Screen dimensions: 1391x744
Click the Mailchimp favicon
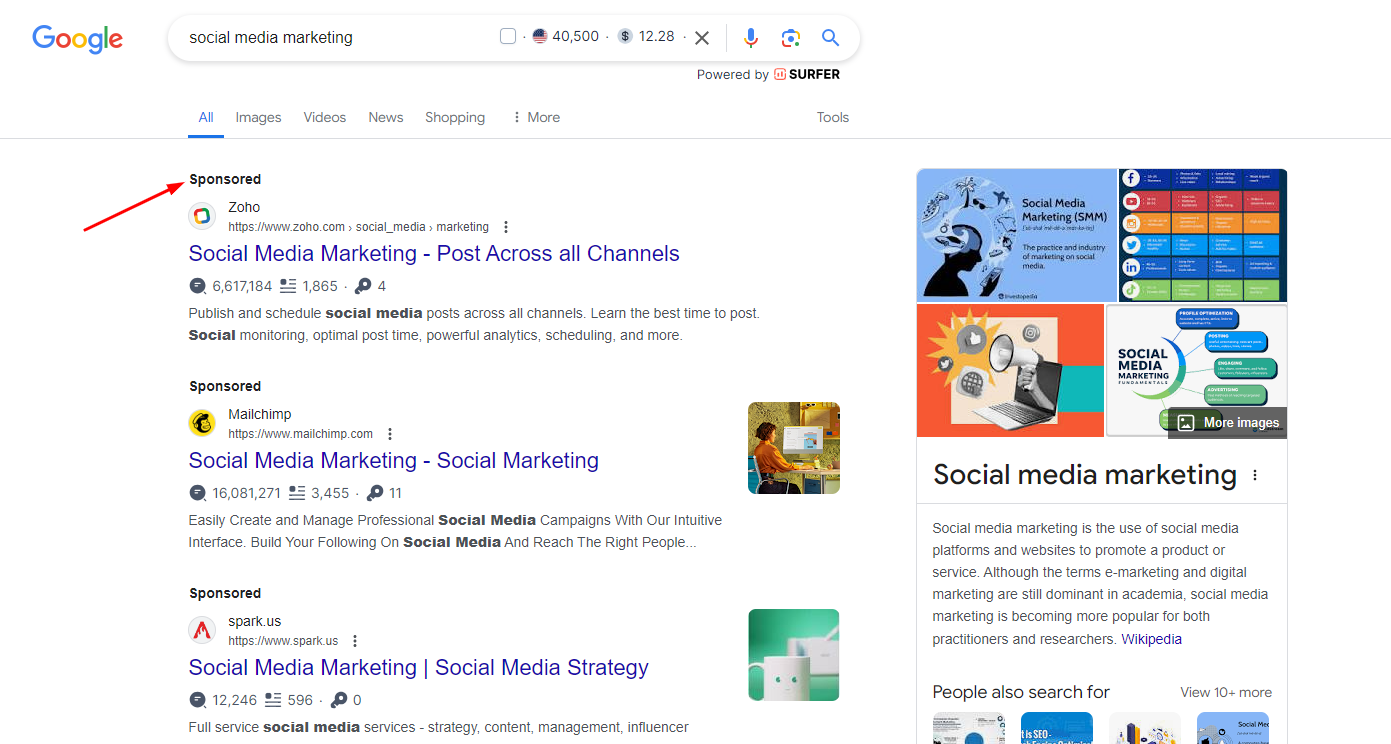[202, 423]
